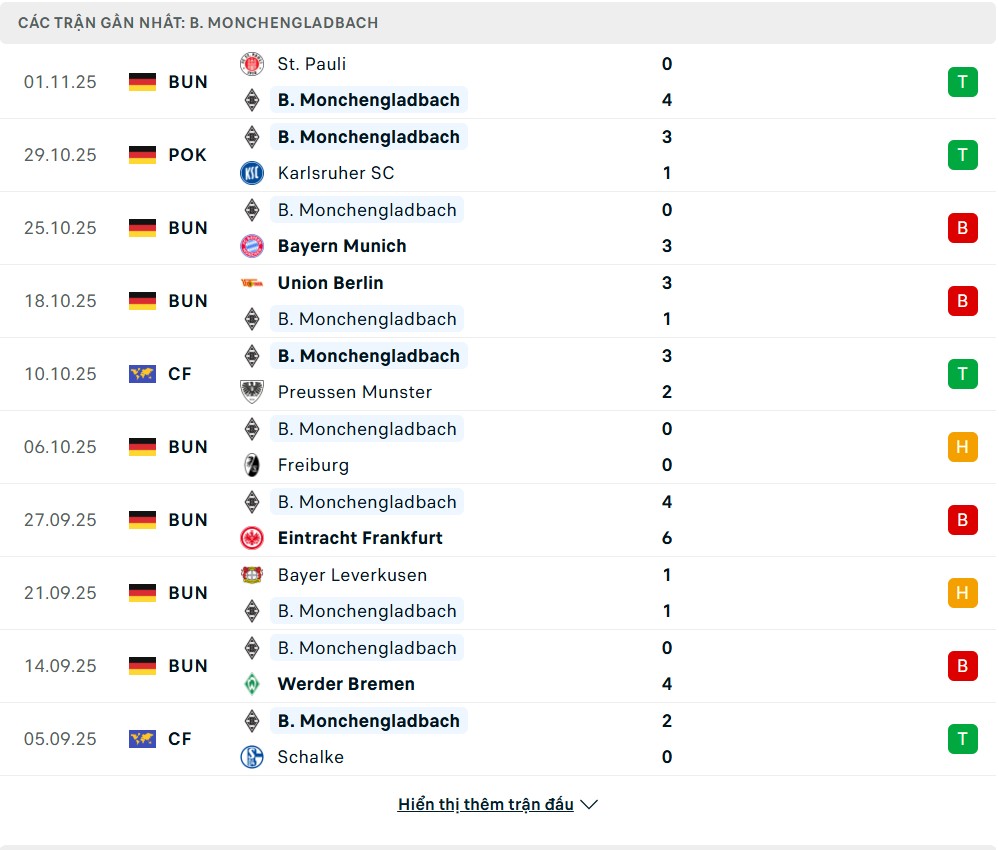Click the Schalke club logo

pyautogui.click(x=251, y=757)
